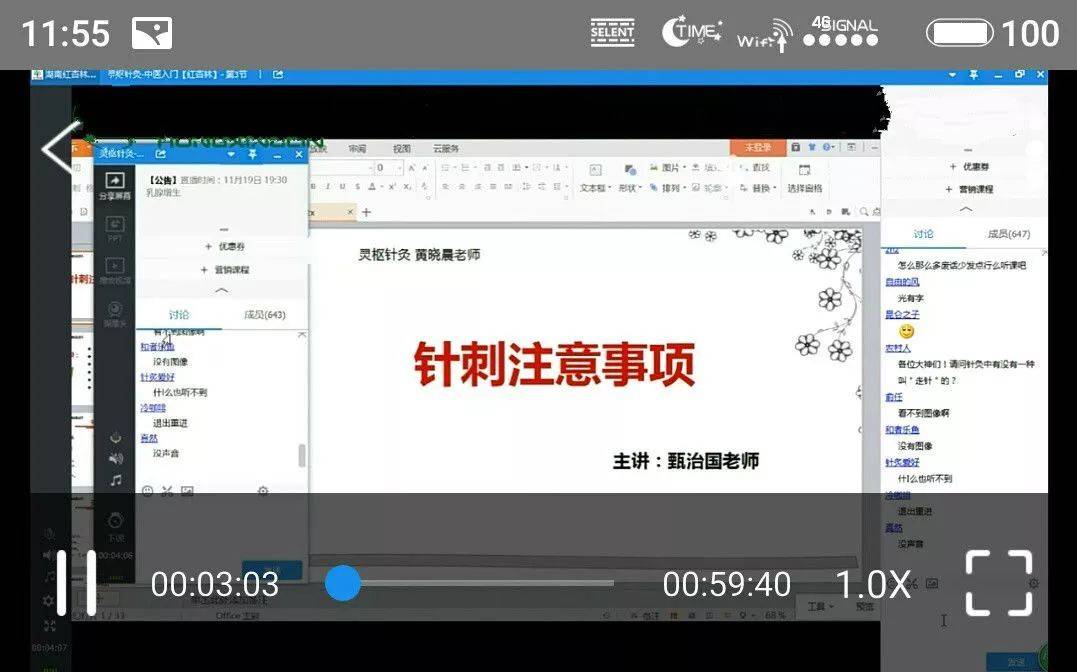
Task: Close the open document tab
Action: coord(350,212)
